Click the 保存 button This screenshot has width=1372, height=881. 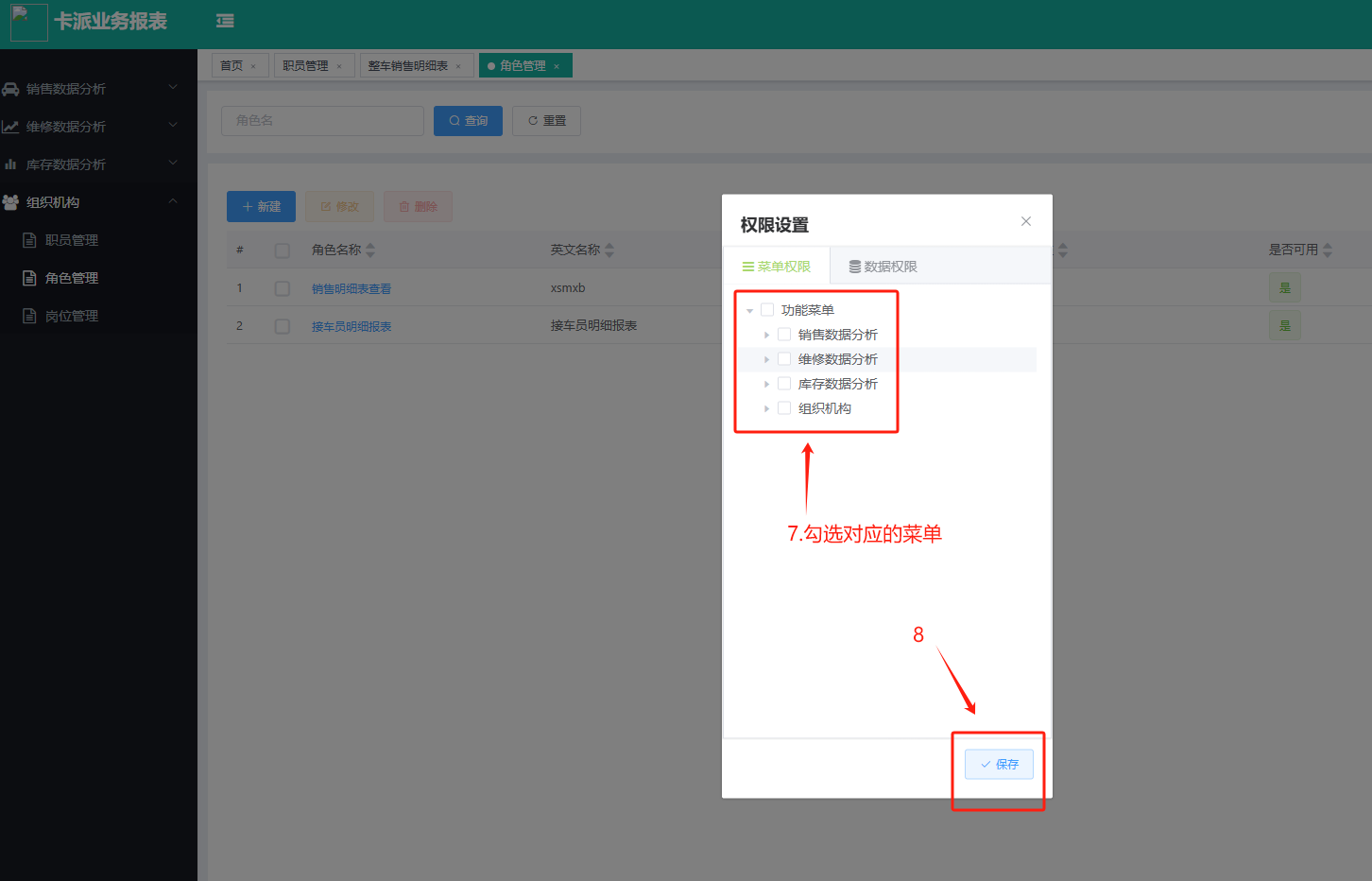tap(999, 764)
